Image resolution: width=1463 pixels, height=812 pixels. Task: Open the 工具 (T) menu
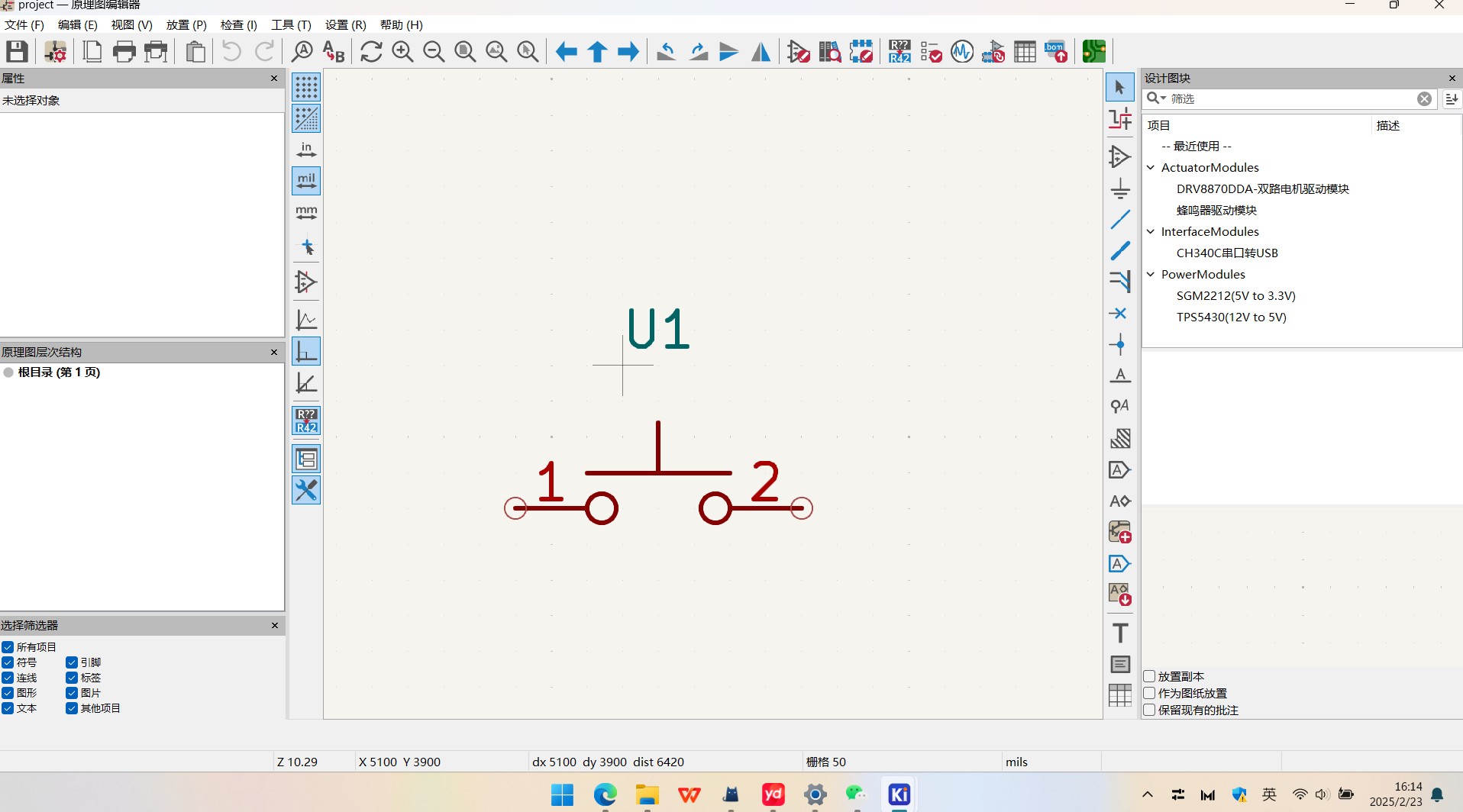pyautogui.click(x=291, y=24)
